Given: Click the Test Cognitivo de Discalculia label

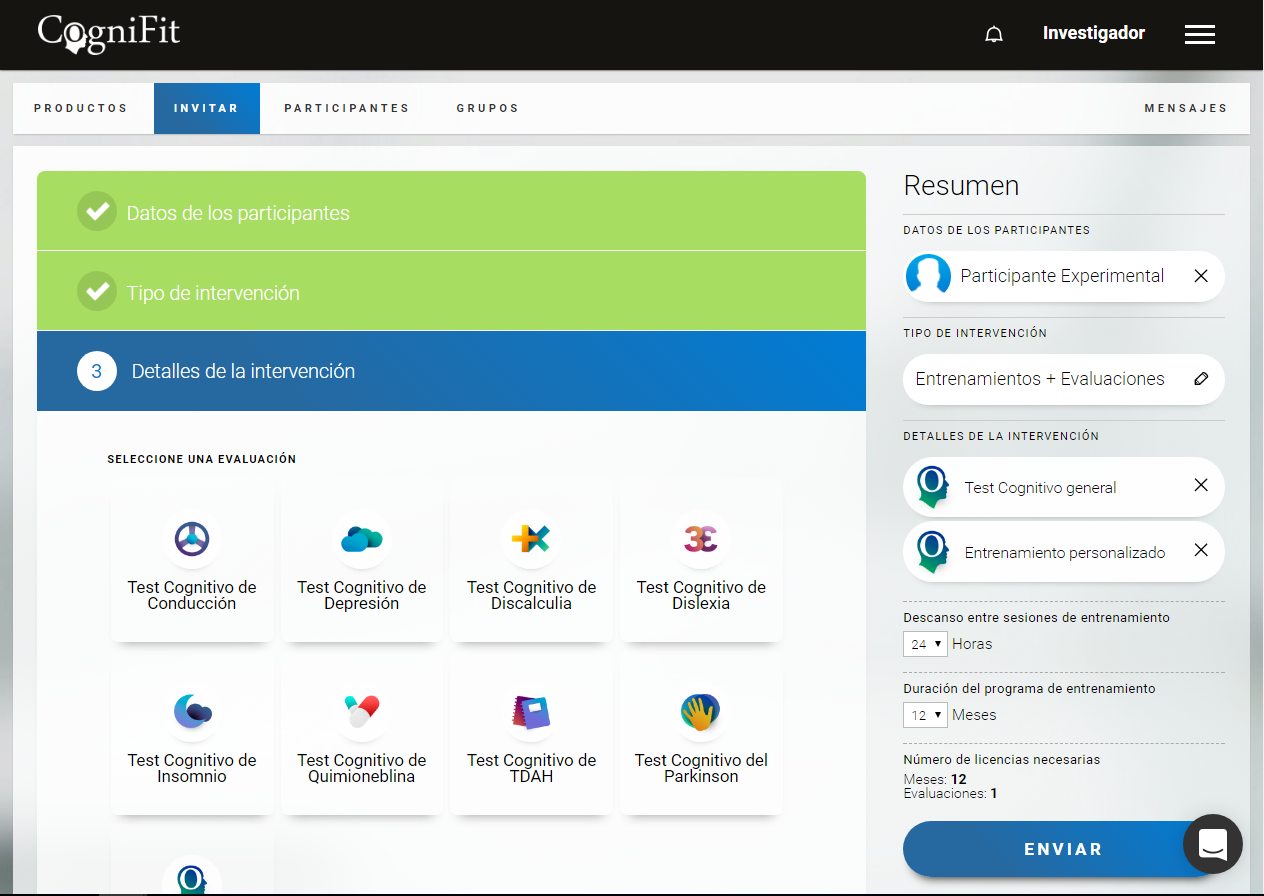Looking at the screenshot, I should point(531,595).
